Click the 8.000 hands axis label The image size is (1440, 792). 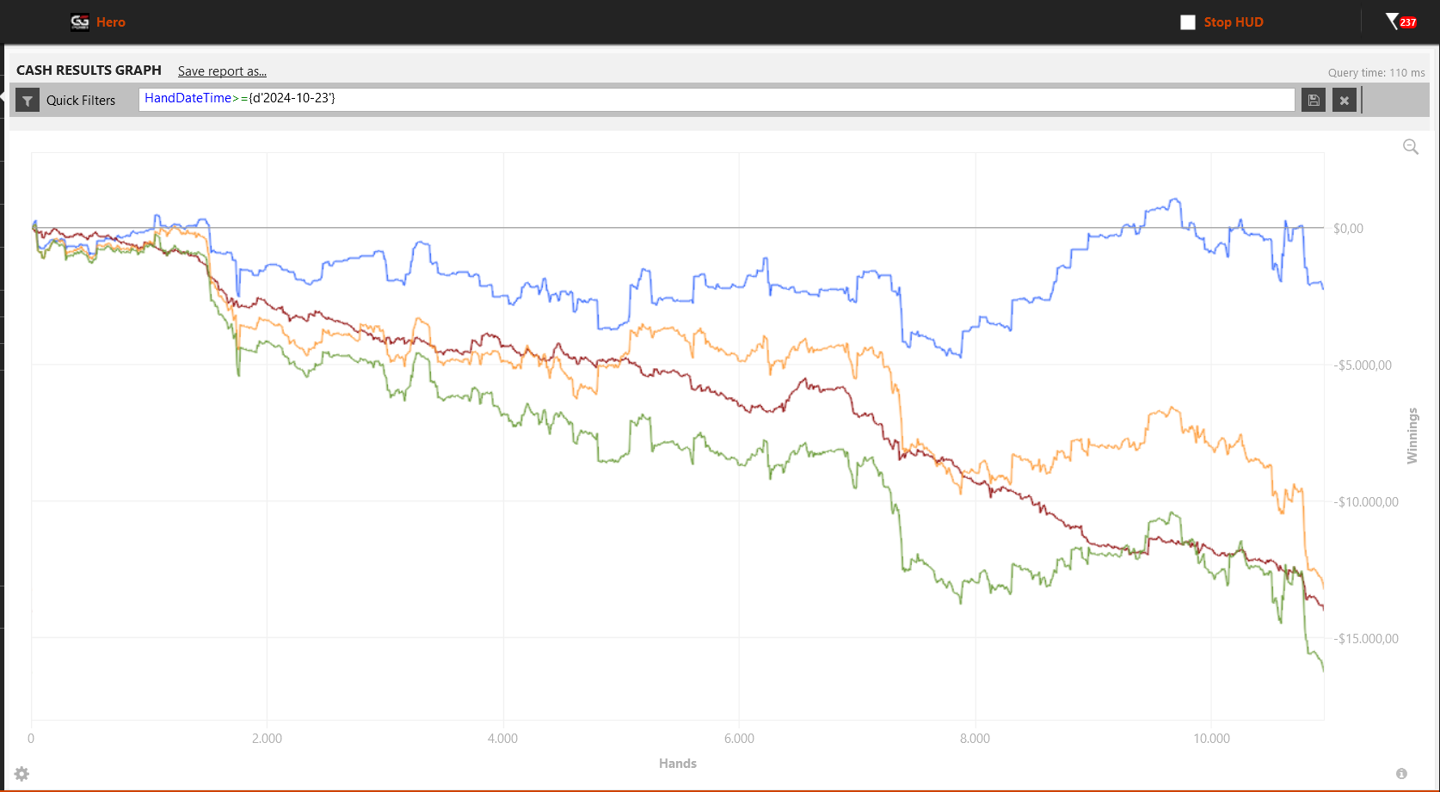pyautogui.click(x=975, y=739)
